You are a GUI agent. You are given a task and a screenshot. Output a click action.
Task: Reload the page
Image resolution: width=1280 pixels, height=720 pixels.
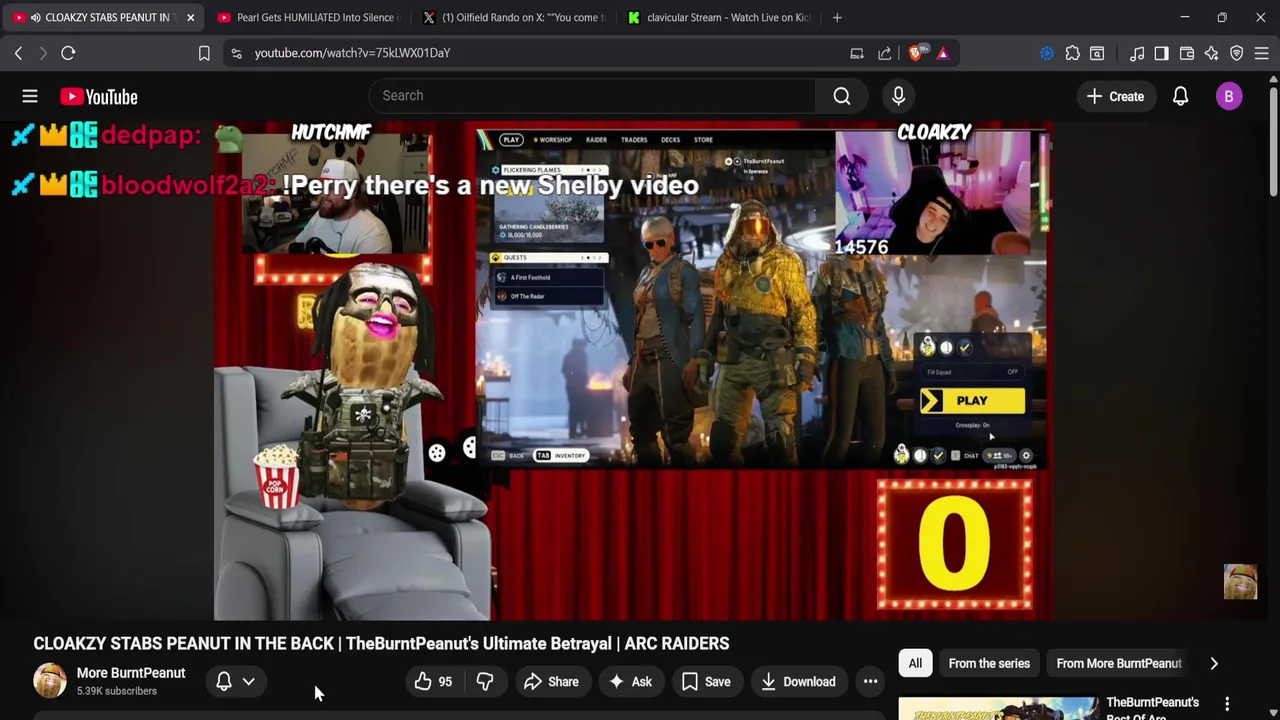[68, 53]
